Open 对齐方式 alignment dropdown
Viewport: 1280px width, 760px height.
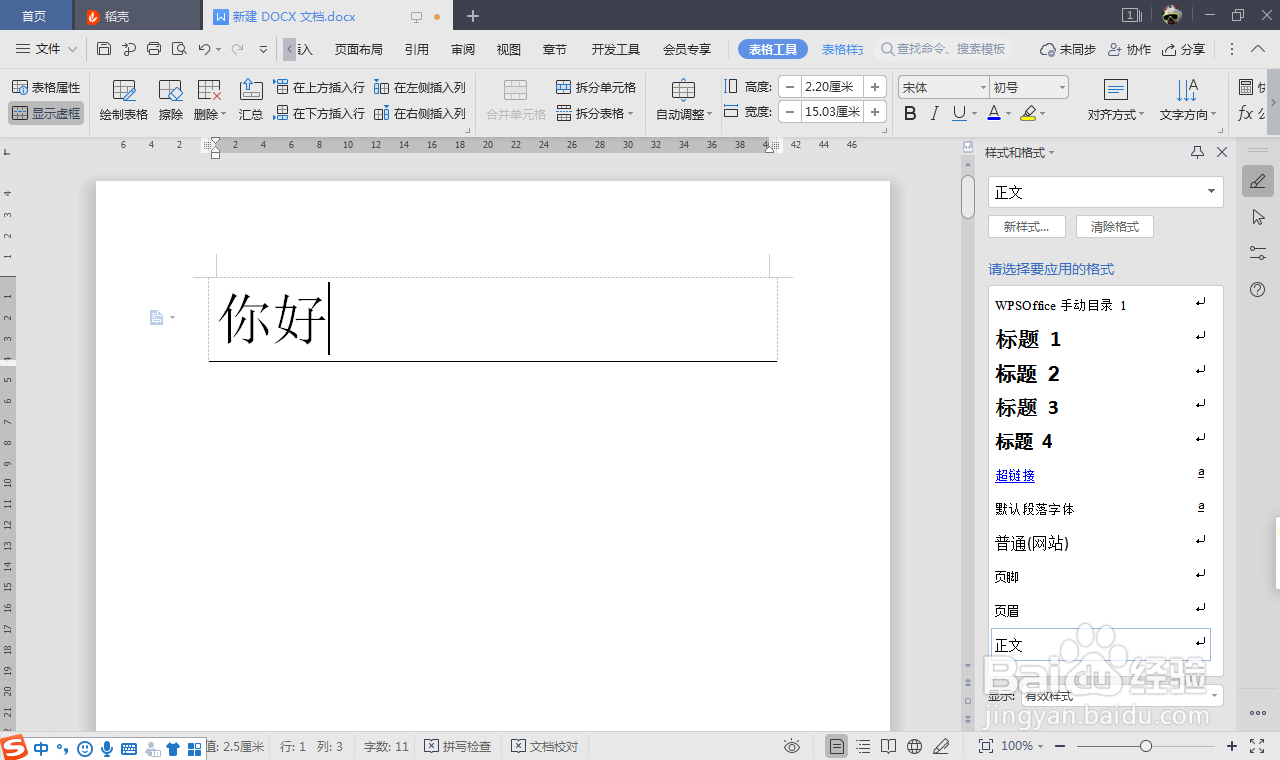click(1116, 101)
